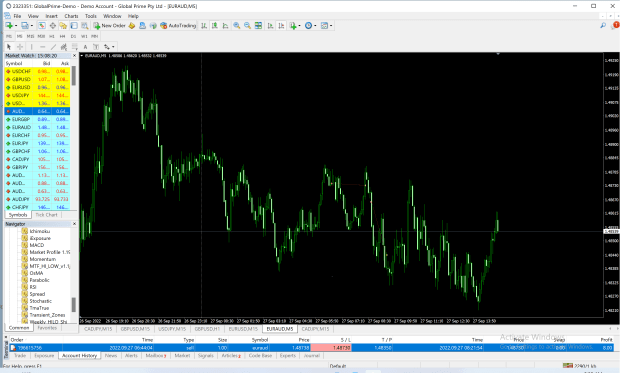This screenshot has height=373, width=625.
Task: Click the Navigator vertical scrollbar thumb
Action: tap(74, 305)
